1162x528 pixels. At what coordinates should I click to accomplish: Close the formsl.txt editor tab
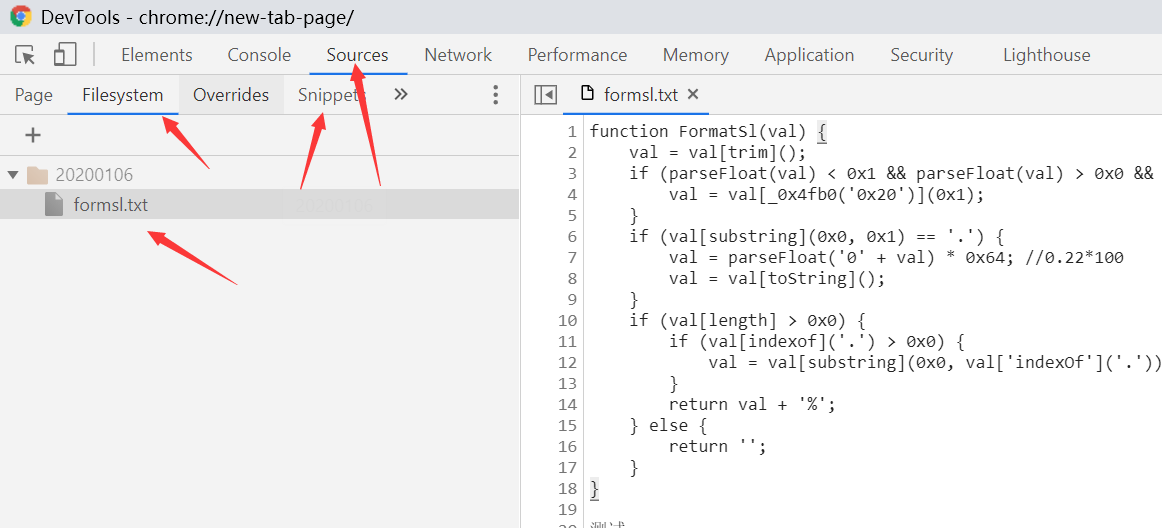tap(693, 94)
